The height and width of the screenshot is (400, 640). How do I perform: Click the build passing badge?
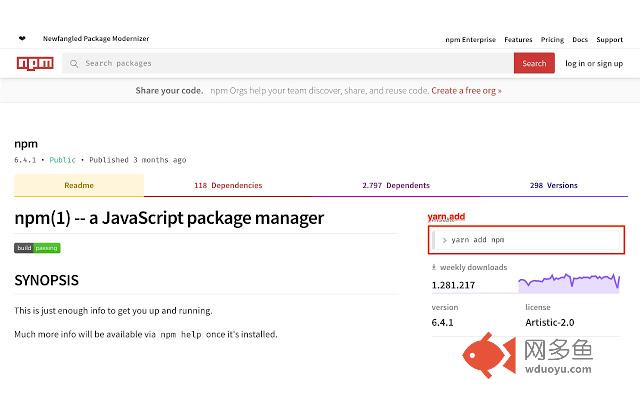click(37, 248)
